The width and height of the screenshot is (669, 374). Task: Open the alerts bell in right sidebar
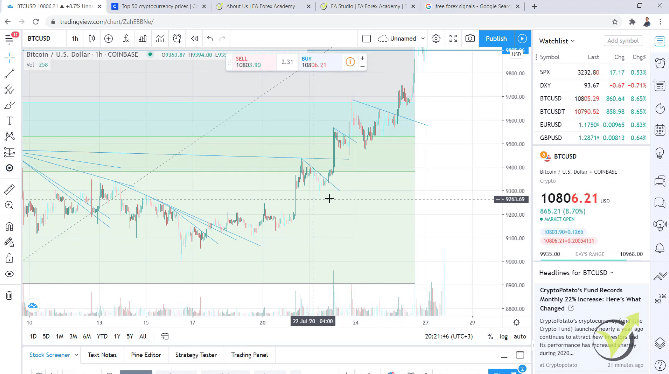660,248
